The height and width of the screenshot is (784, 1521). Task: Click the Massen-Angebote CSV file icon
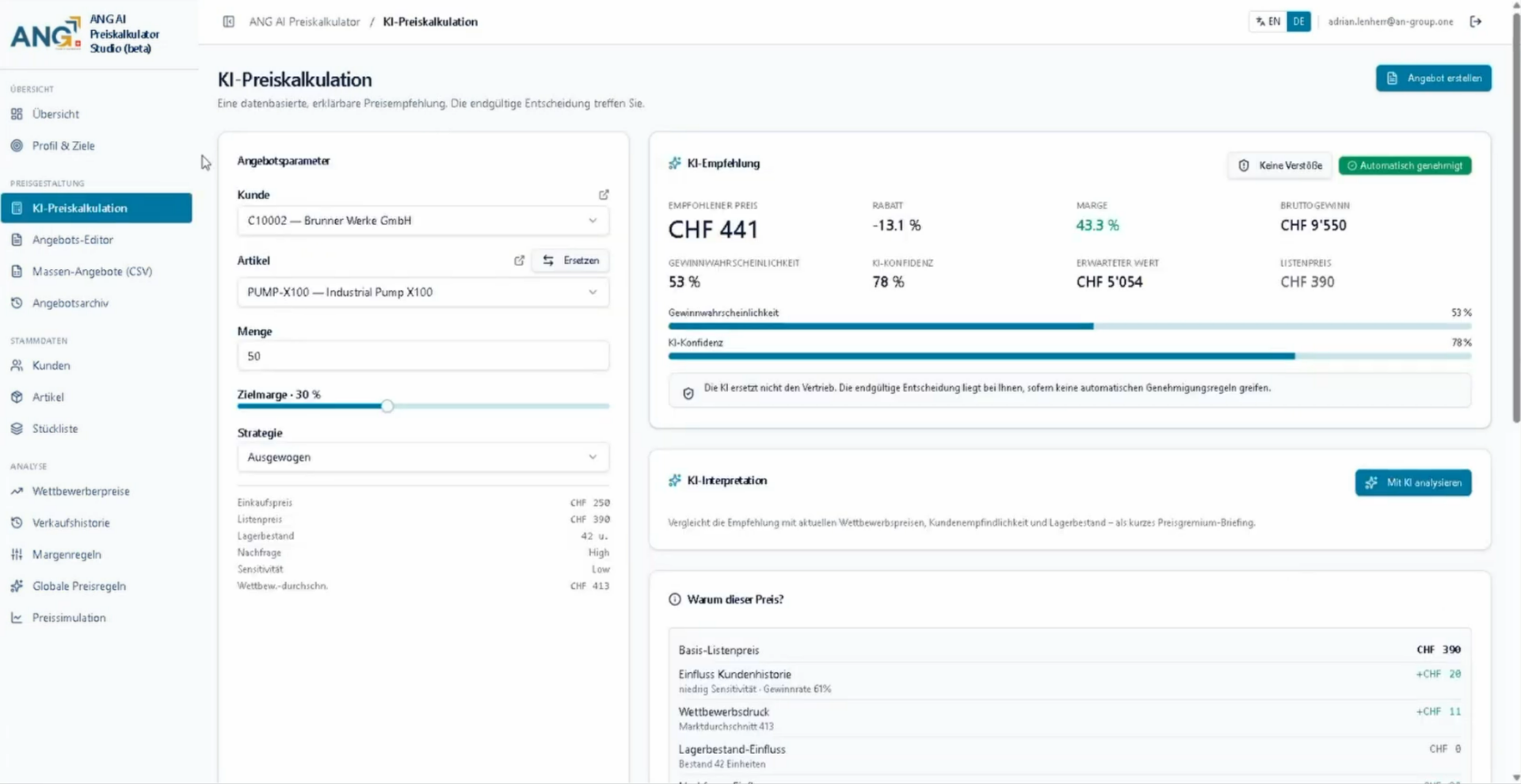(17, 271)
